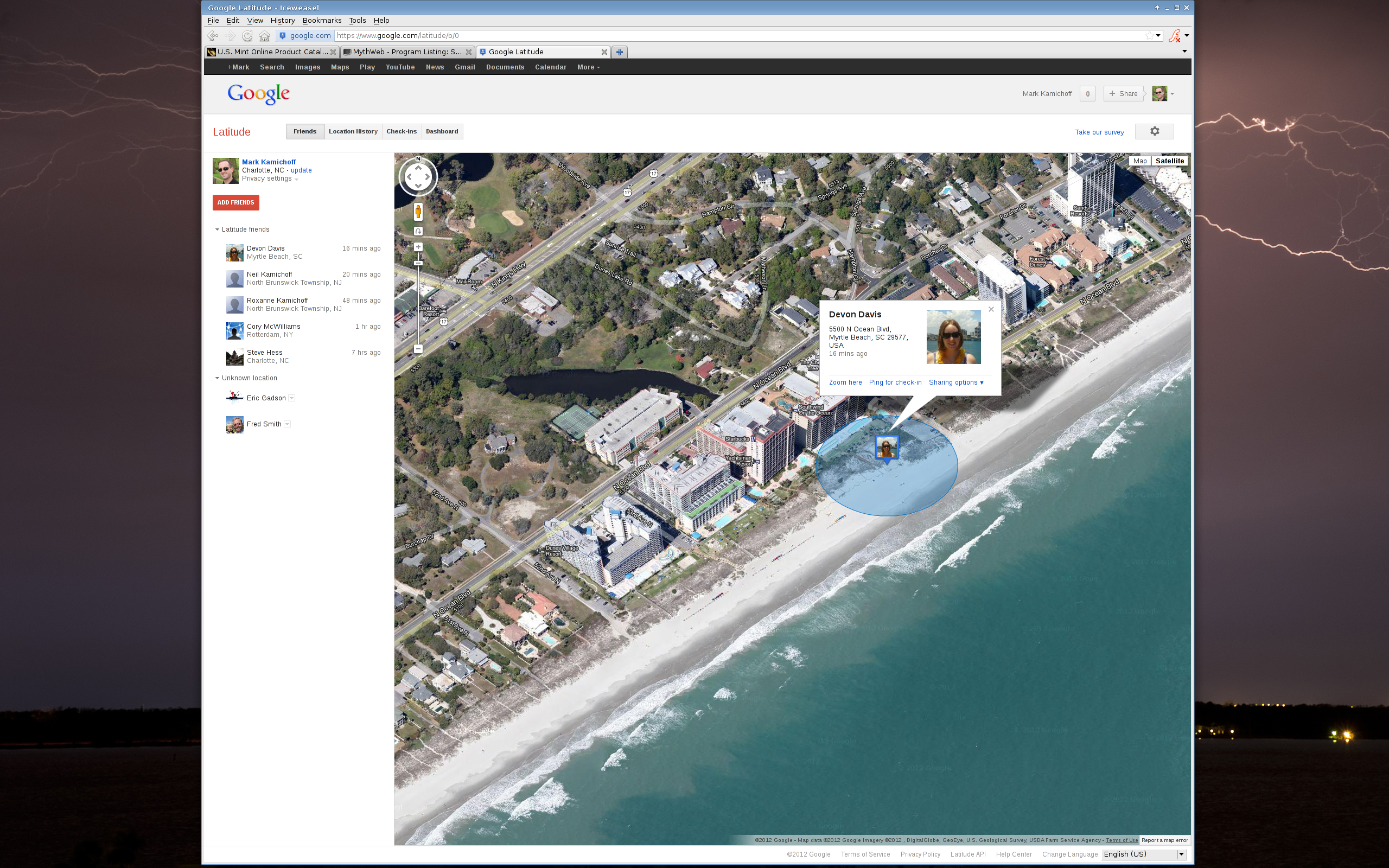Click the ADD FRIENDS button
Viewport: 1389px width, 868px height.
point(235,203)
